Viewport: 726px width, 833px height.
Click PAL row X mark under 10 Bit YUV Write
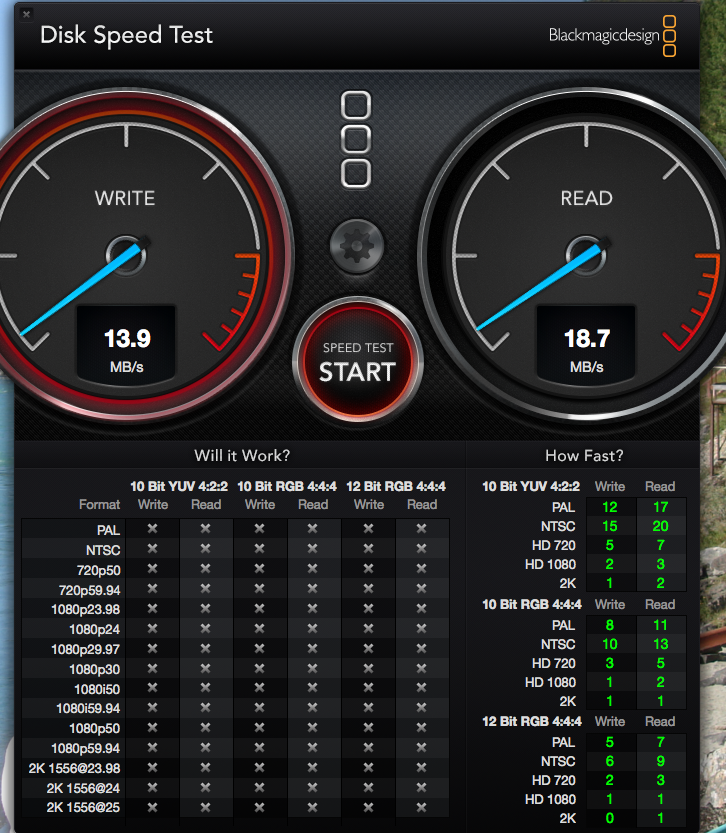(x=153, y=529)
